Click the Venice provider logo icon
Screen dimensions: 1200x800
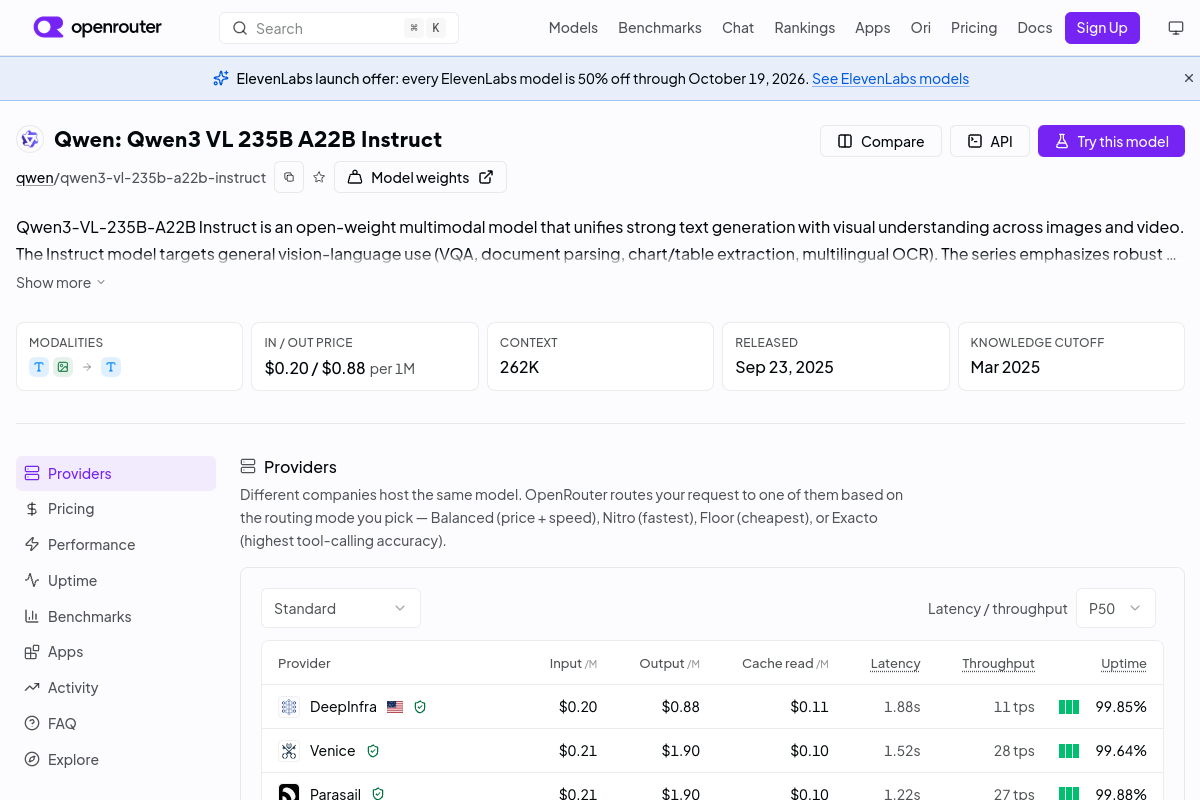(x=289, y=751)
